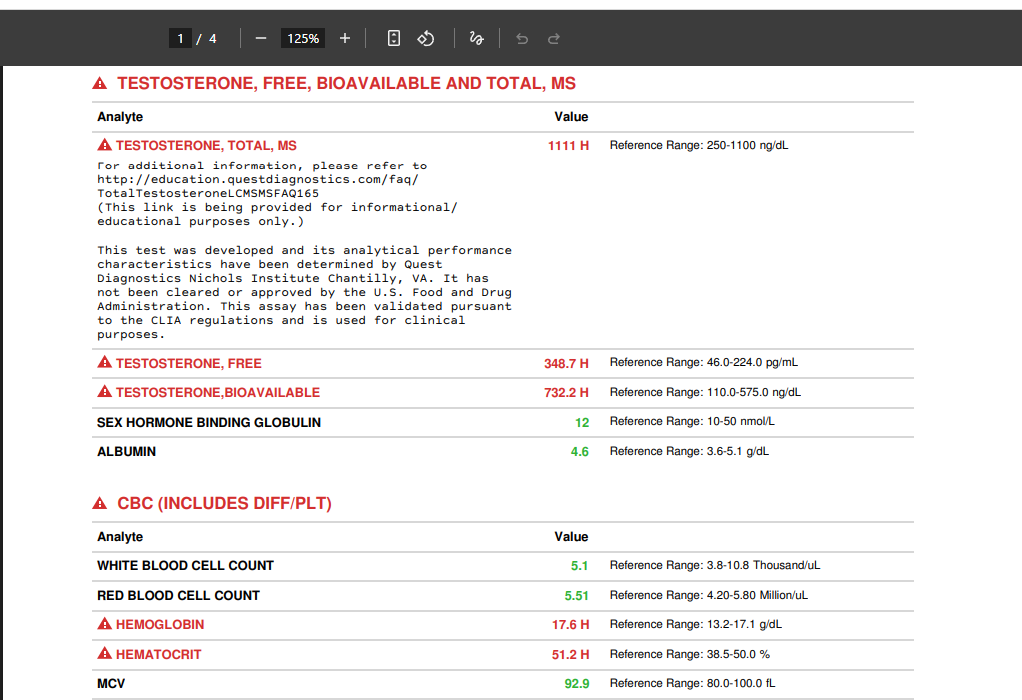Viewport: 1022px width, 700px height.
Task: Click the fit to page icon
Action: pyautogui.click(x=394, y=38)
